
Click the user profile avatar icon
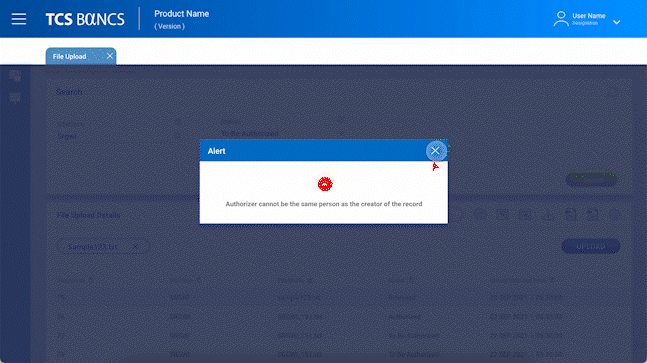561,19
